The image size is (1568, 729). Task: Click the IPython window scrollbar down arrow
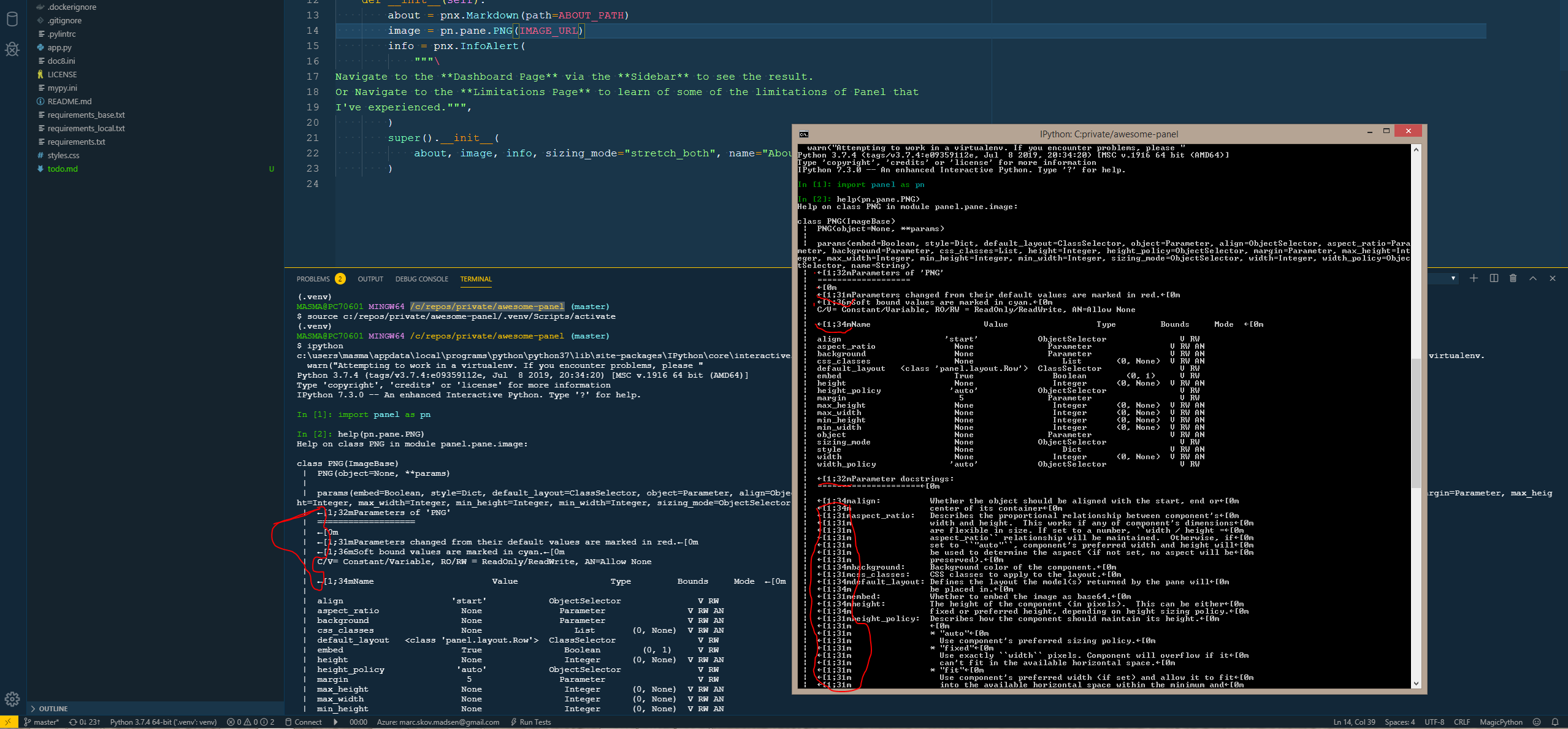coord(1416,684)
